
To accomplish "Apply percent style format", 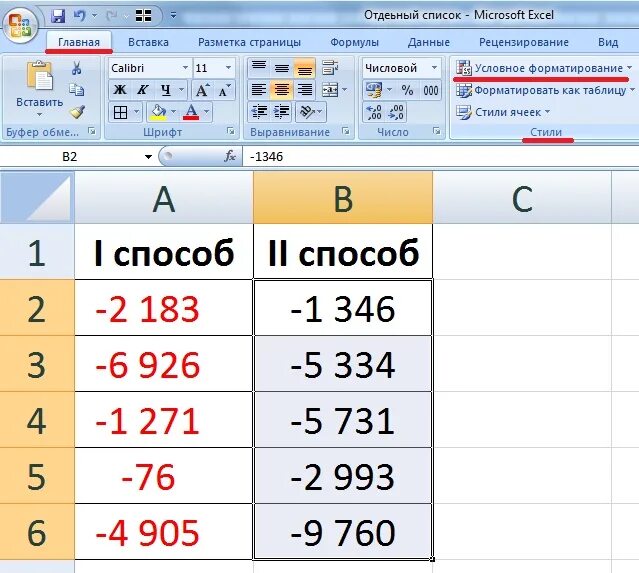I will coord(407,90).
